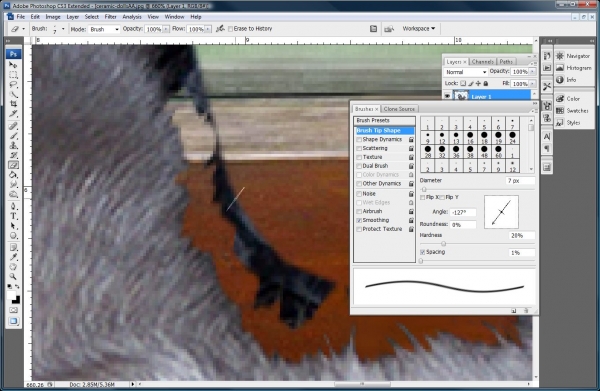Select the Zoom tool
Image resolution: width=600 pixels, height=391 pixels.
(13, 276)
